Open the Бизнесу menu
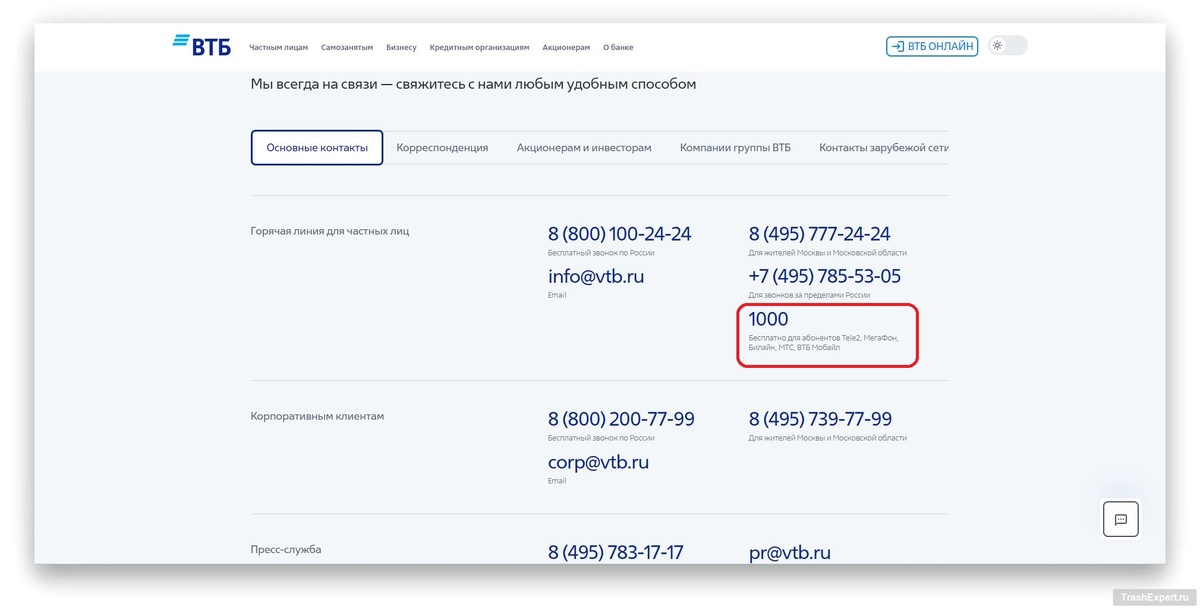The width and height of the screenshot is (1200, 609). click(x=401, y=46)
